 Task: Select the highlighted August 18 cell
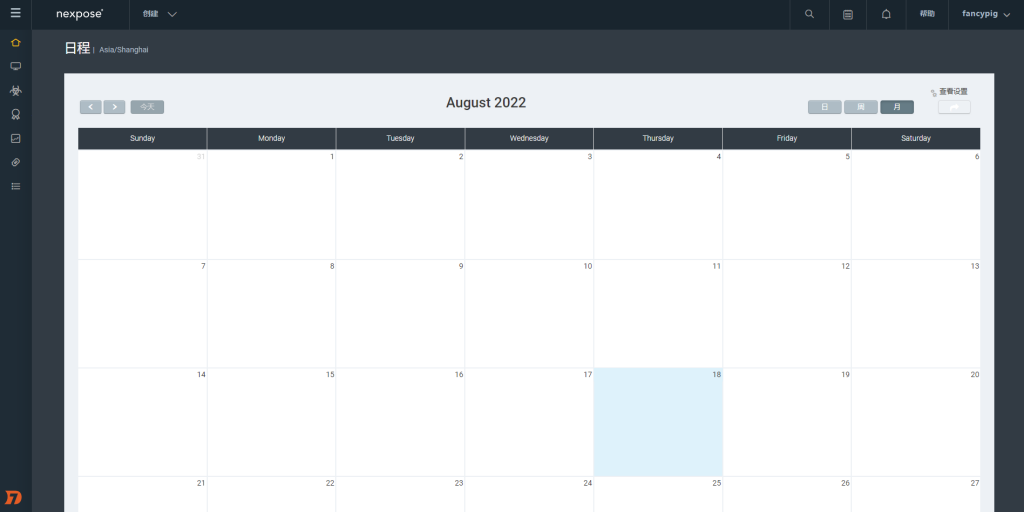[658, 422]
